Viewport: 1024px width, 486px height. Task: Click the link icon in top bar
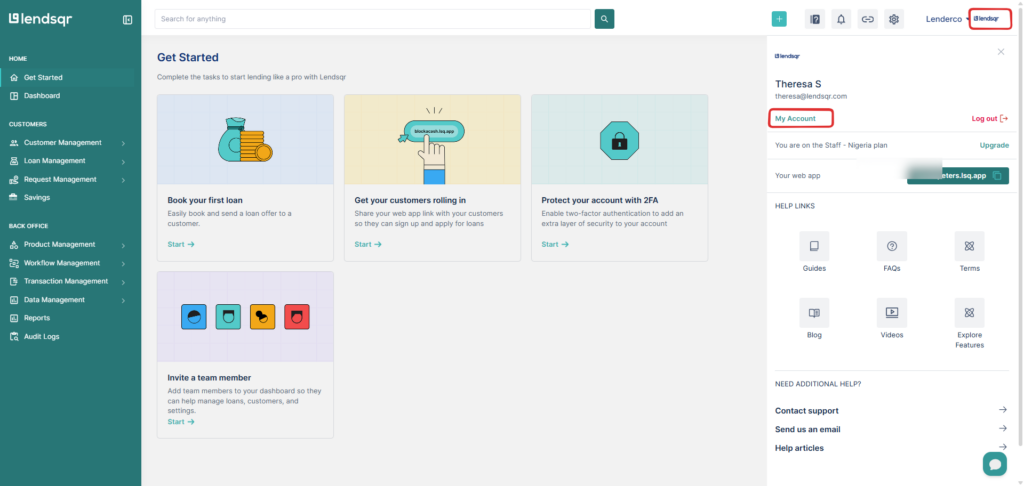pyautogui.click(x=867, y=19)
